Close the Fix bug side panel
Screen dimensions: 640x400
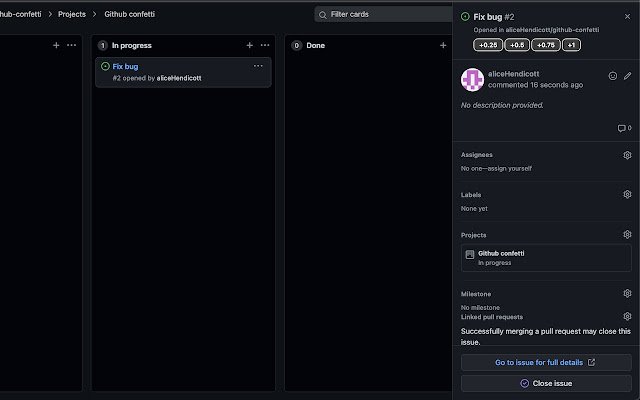(627, 17)
